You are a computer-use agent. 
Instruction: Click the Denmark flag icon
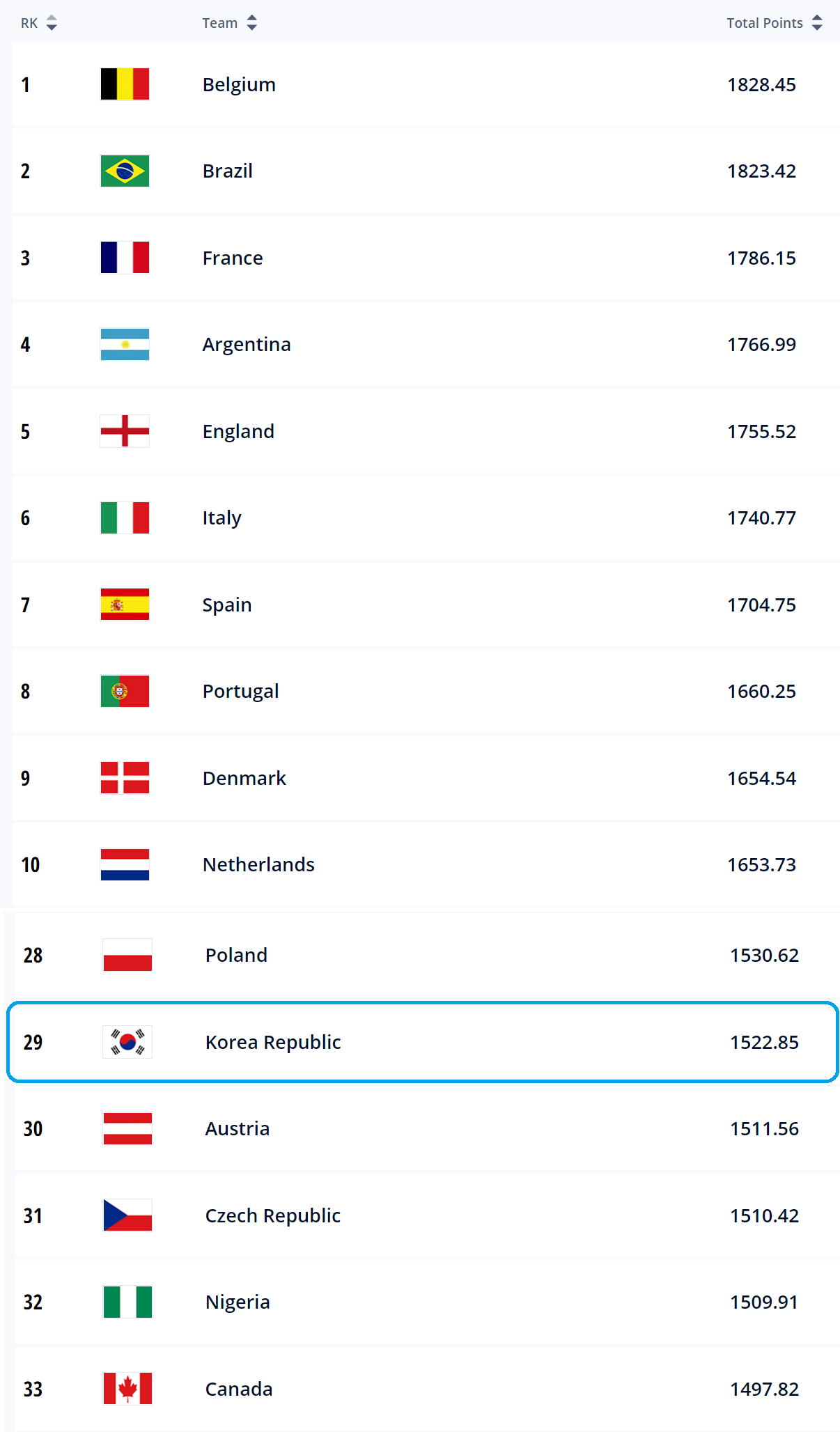point(125,778)
